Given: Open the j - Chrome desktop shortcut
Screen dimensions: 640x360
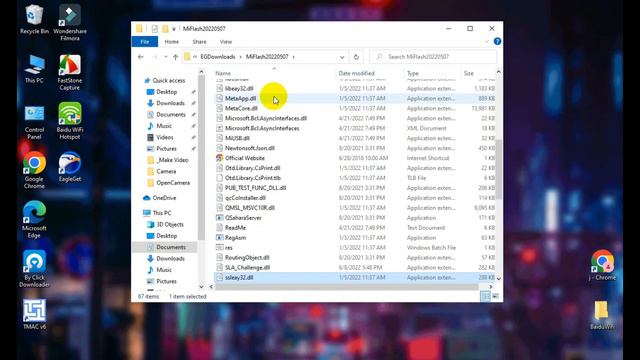Looking at the screenshot, I should point(602,266).
